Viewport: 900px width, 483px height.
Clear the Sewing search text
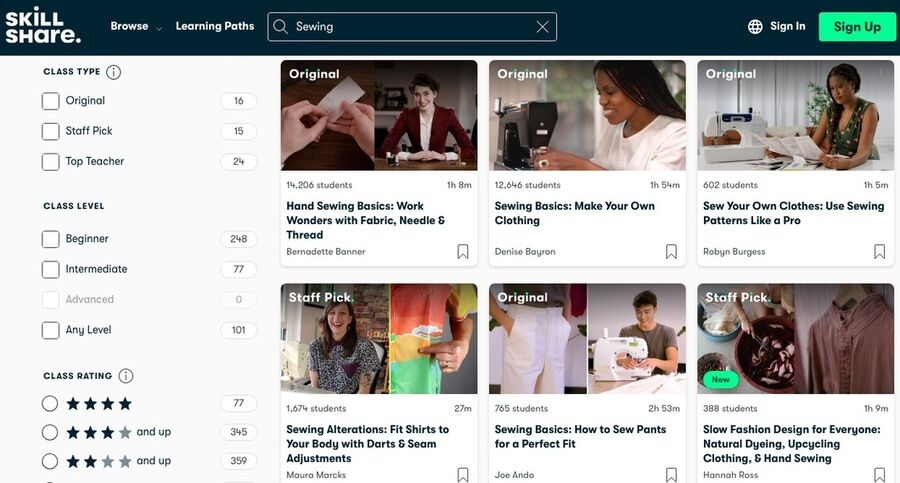[x=542, y=26]
